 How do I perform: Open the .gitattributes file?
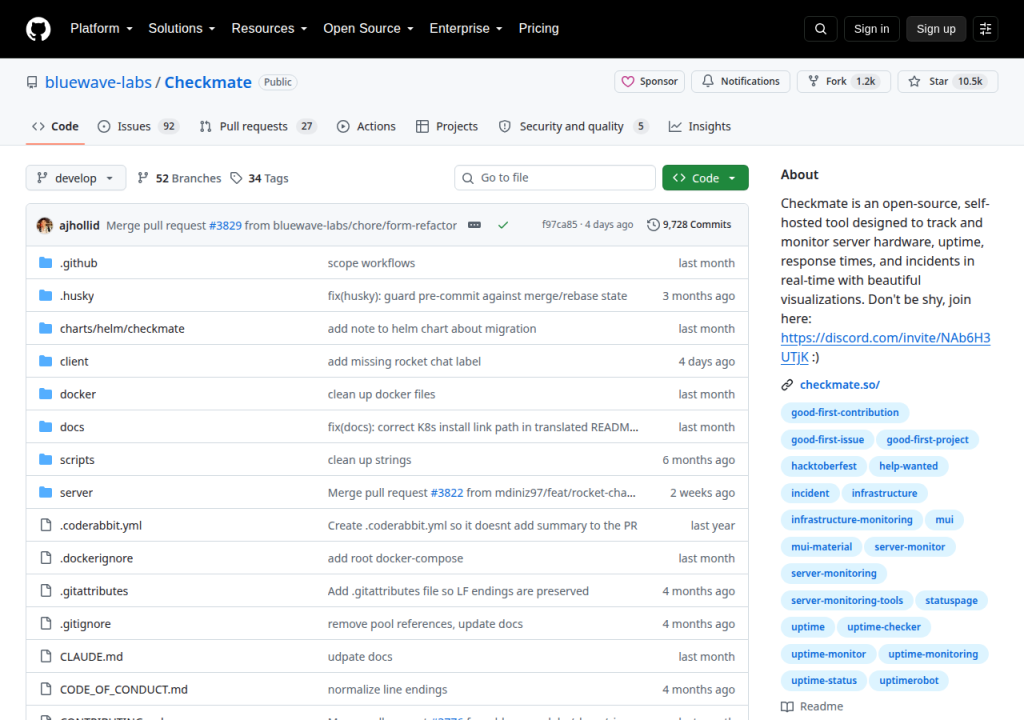point(94,591)
